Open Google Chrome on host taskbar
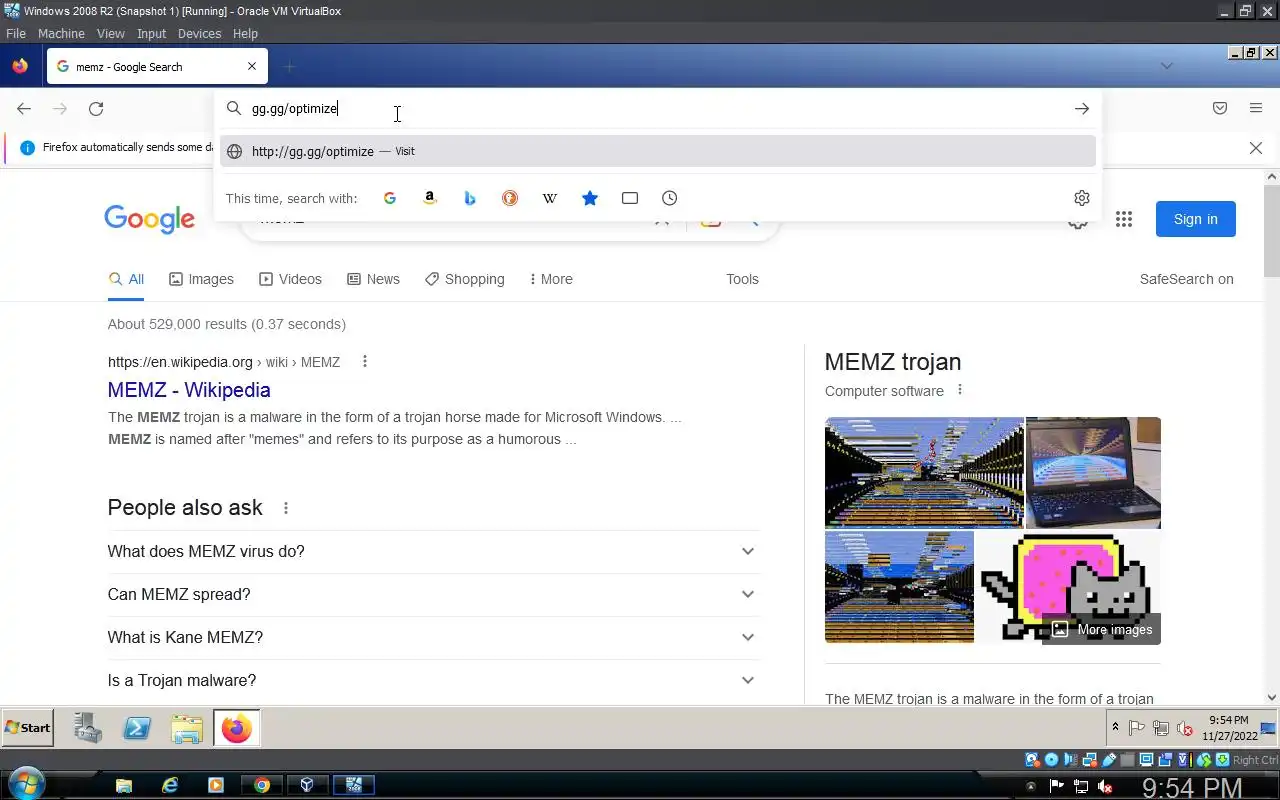1280x800 pixels. 262,785
